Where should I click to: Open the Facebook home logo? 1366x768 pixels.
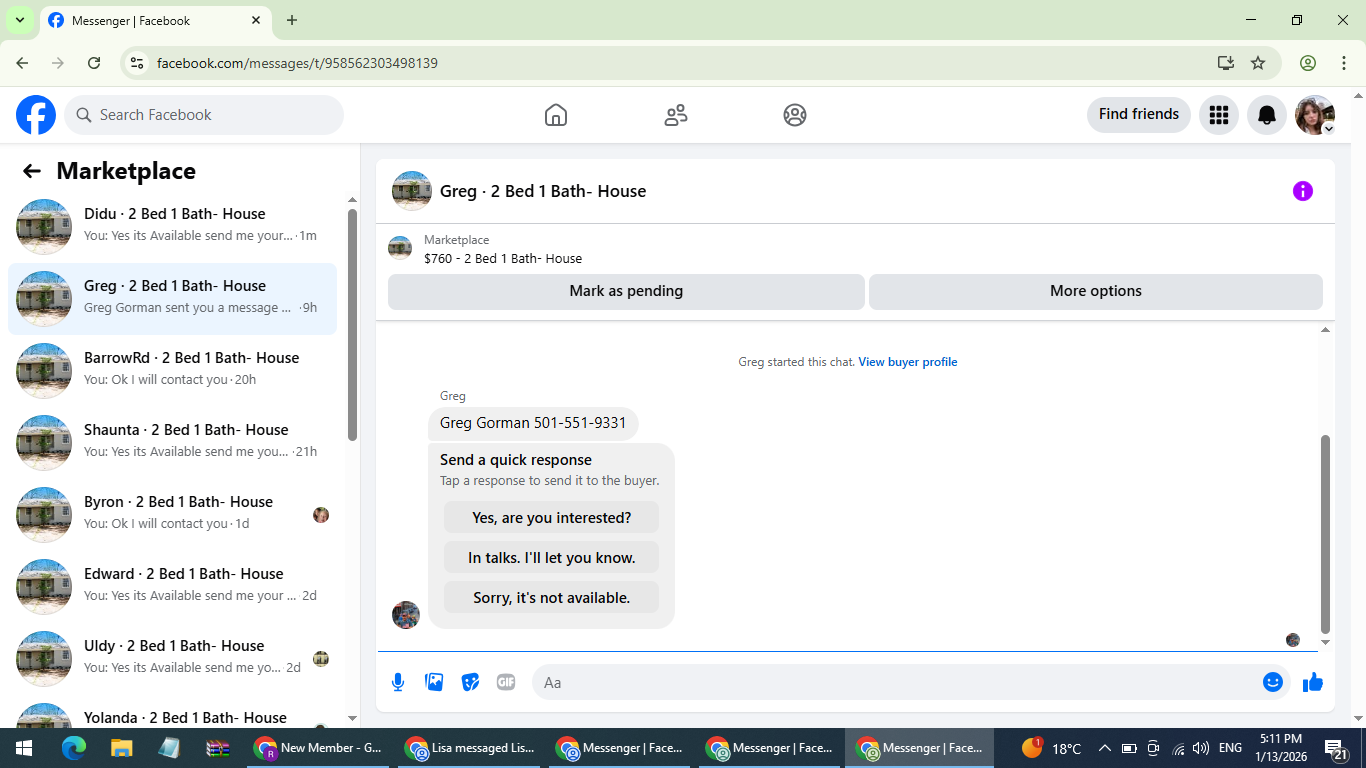(x=36, y=115)
